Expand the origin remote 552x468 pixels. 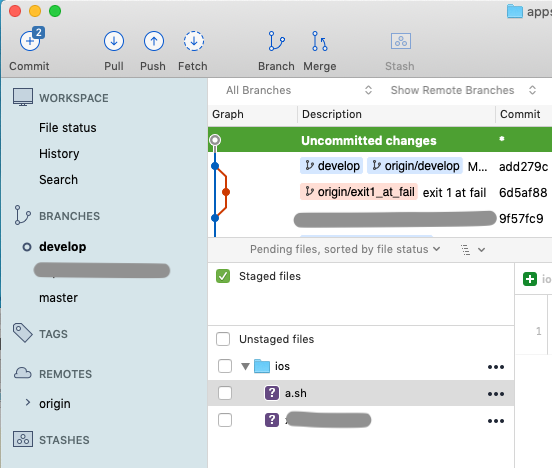28,403
